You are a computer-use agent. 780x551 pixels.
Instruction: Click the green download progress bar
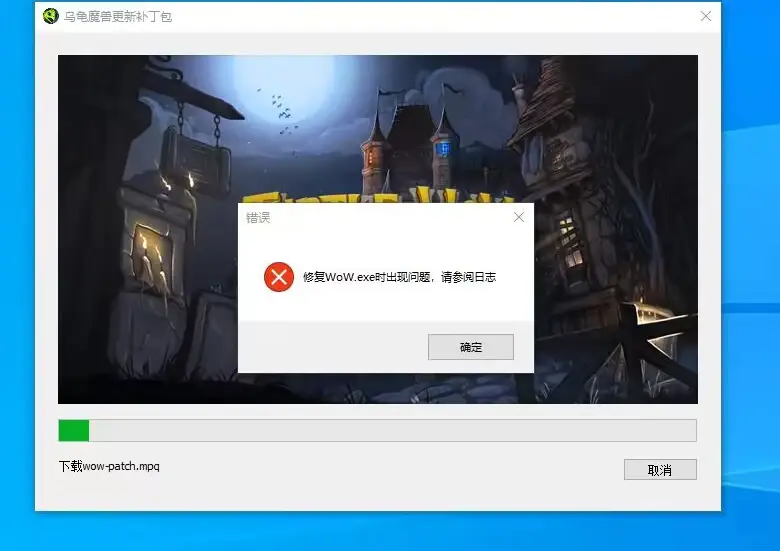click(x=377, y=430)
